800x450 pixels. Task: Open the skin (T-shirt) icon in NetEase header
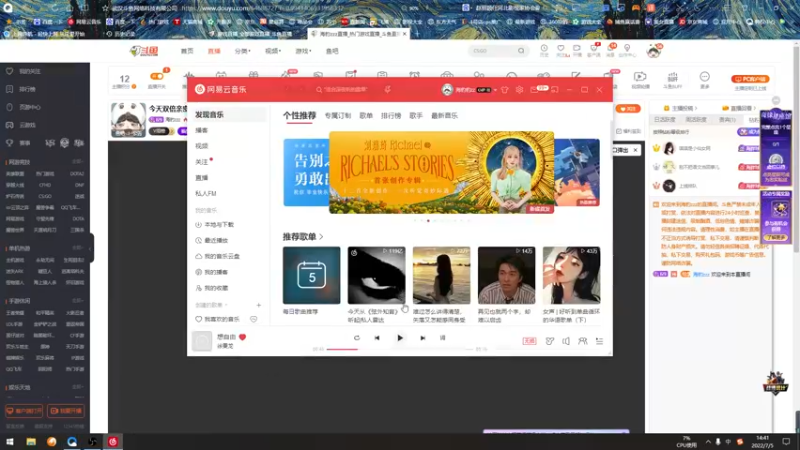[x=505, y=90]
